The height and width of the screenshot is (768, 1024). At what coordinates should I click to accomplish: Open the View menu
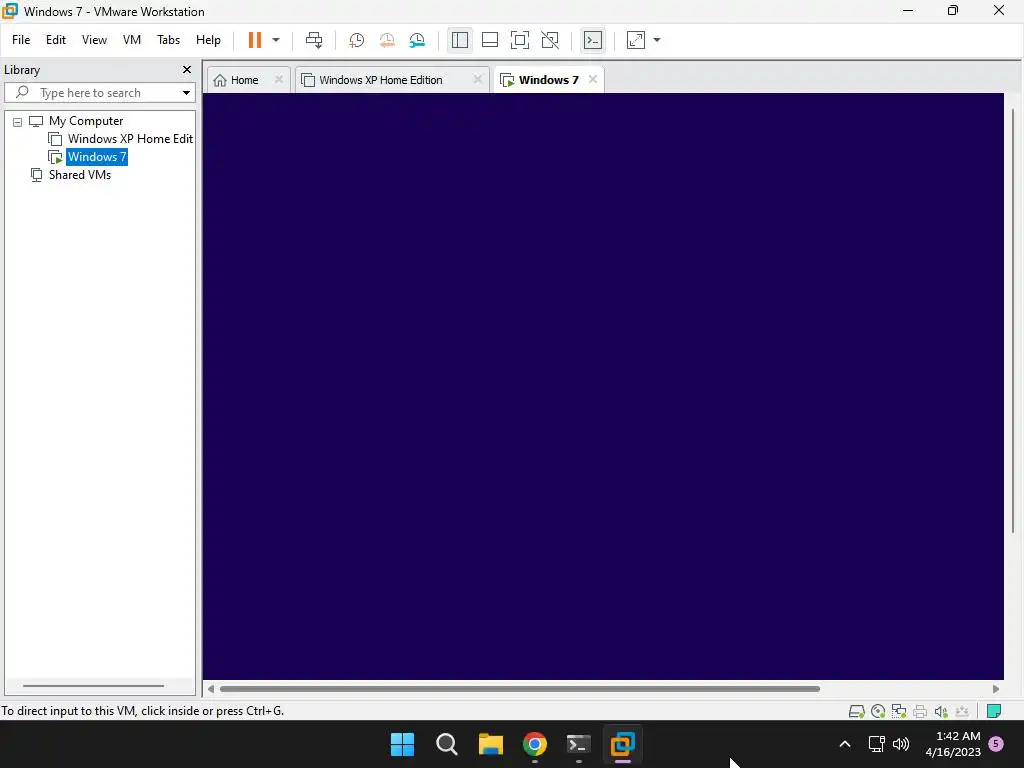pyautogui.click(x=94, y=40)
